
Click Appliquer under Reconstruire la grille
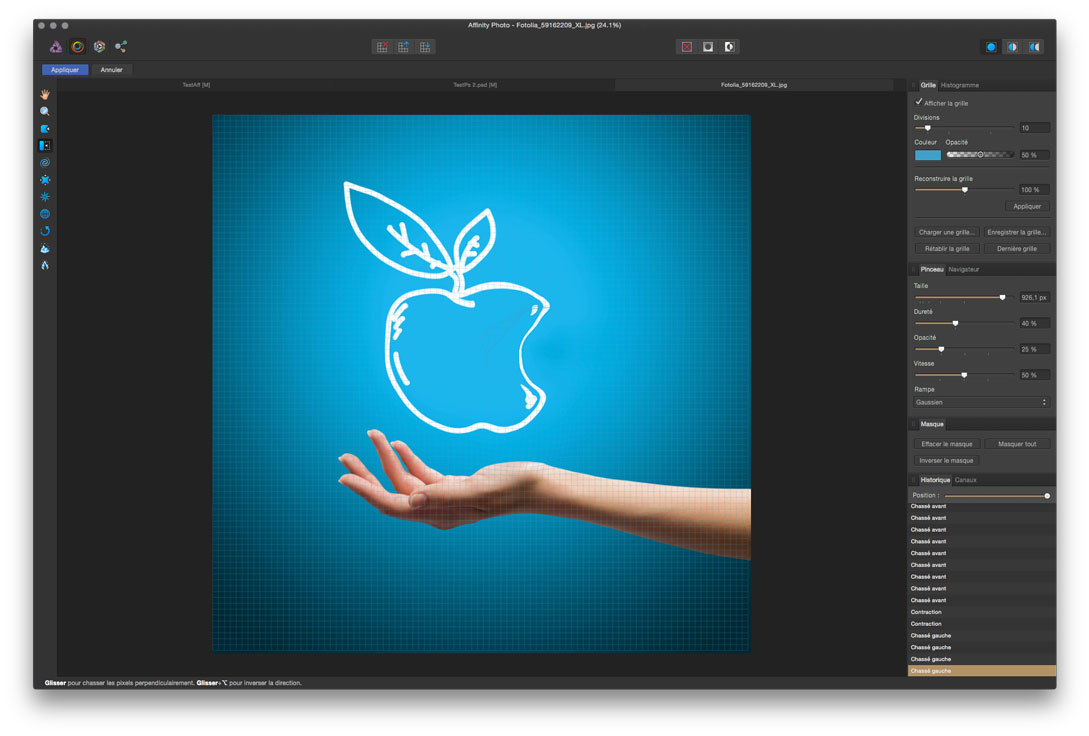click(x=1026, y=206)
